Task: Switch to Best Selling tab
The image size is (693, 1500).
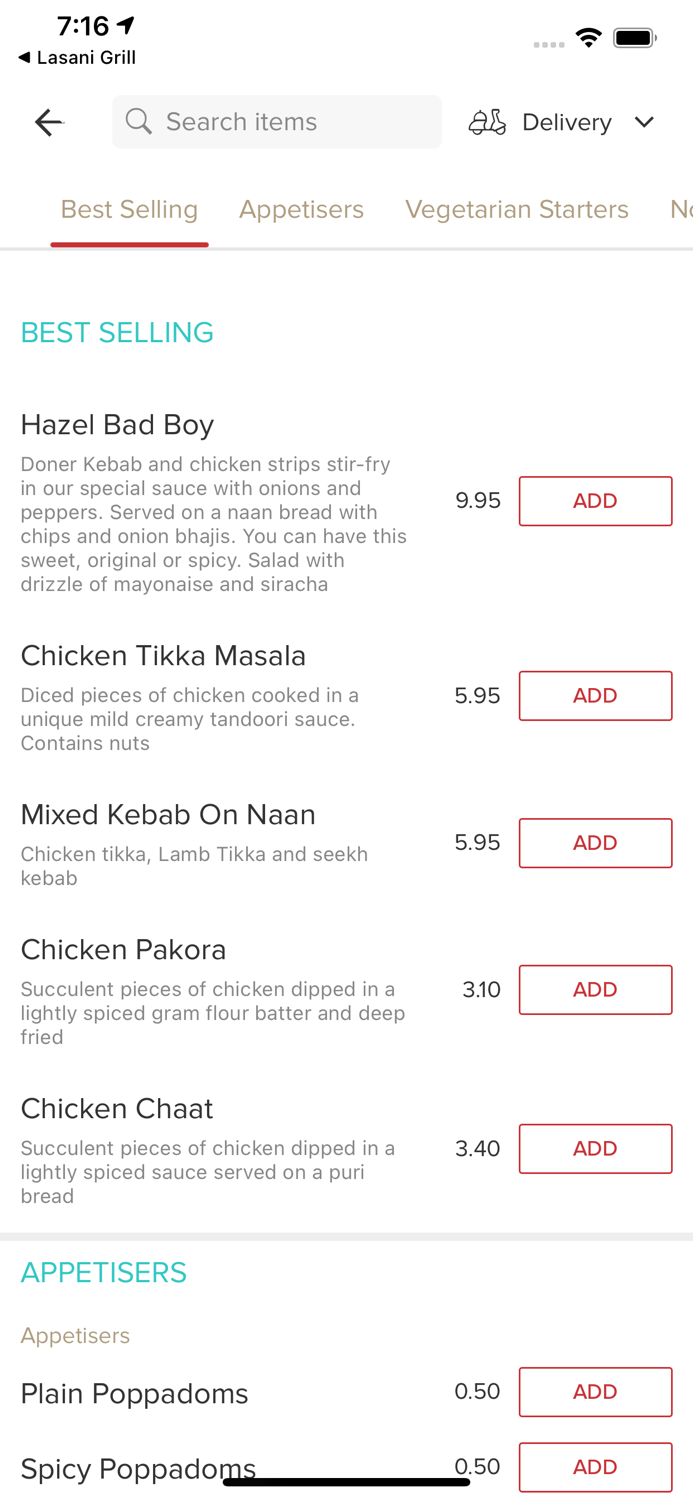Action: [x=129, y=209]
